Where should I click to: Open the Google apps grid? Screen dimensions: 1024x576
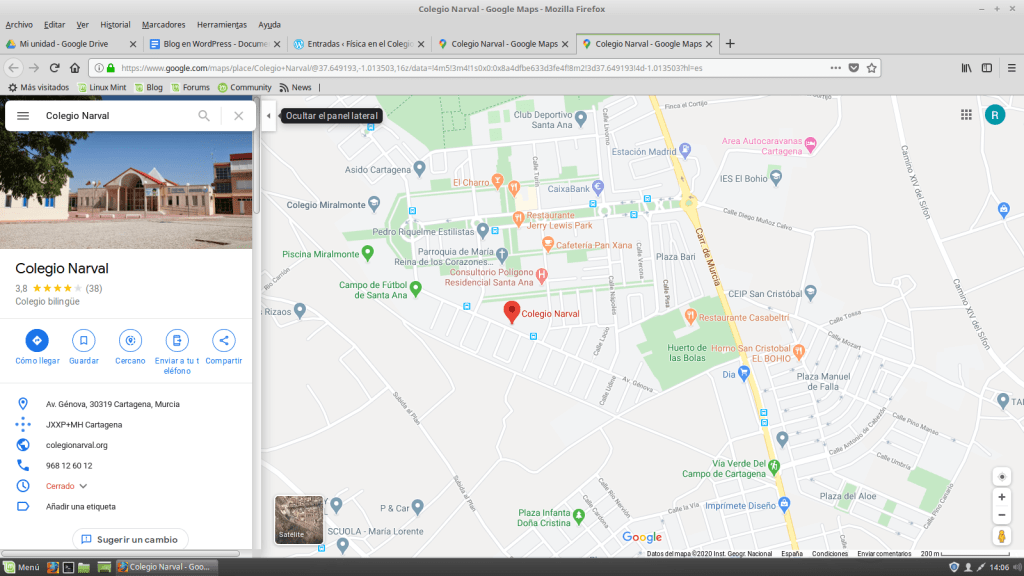(x=966, y=115)
